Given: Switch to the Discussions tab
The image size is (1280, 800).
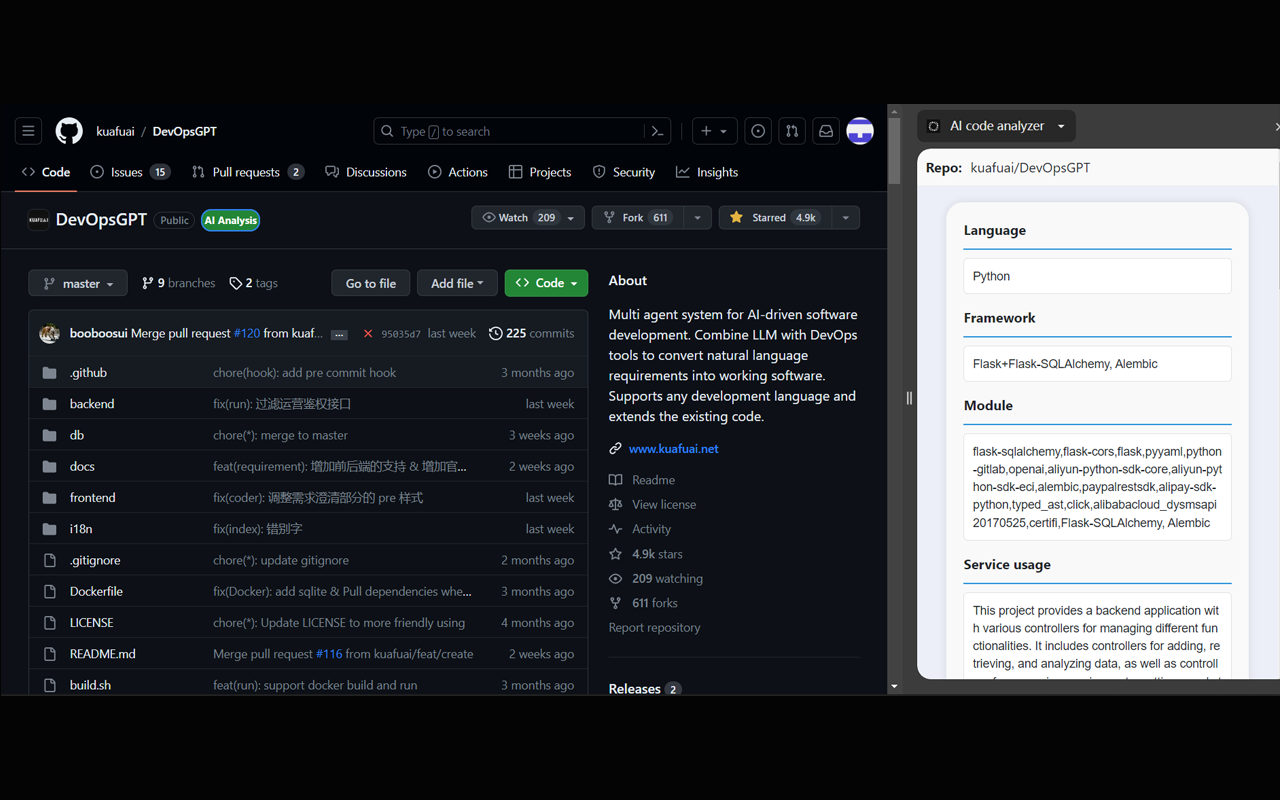Looking at the screenshot, I should (366, 172).
